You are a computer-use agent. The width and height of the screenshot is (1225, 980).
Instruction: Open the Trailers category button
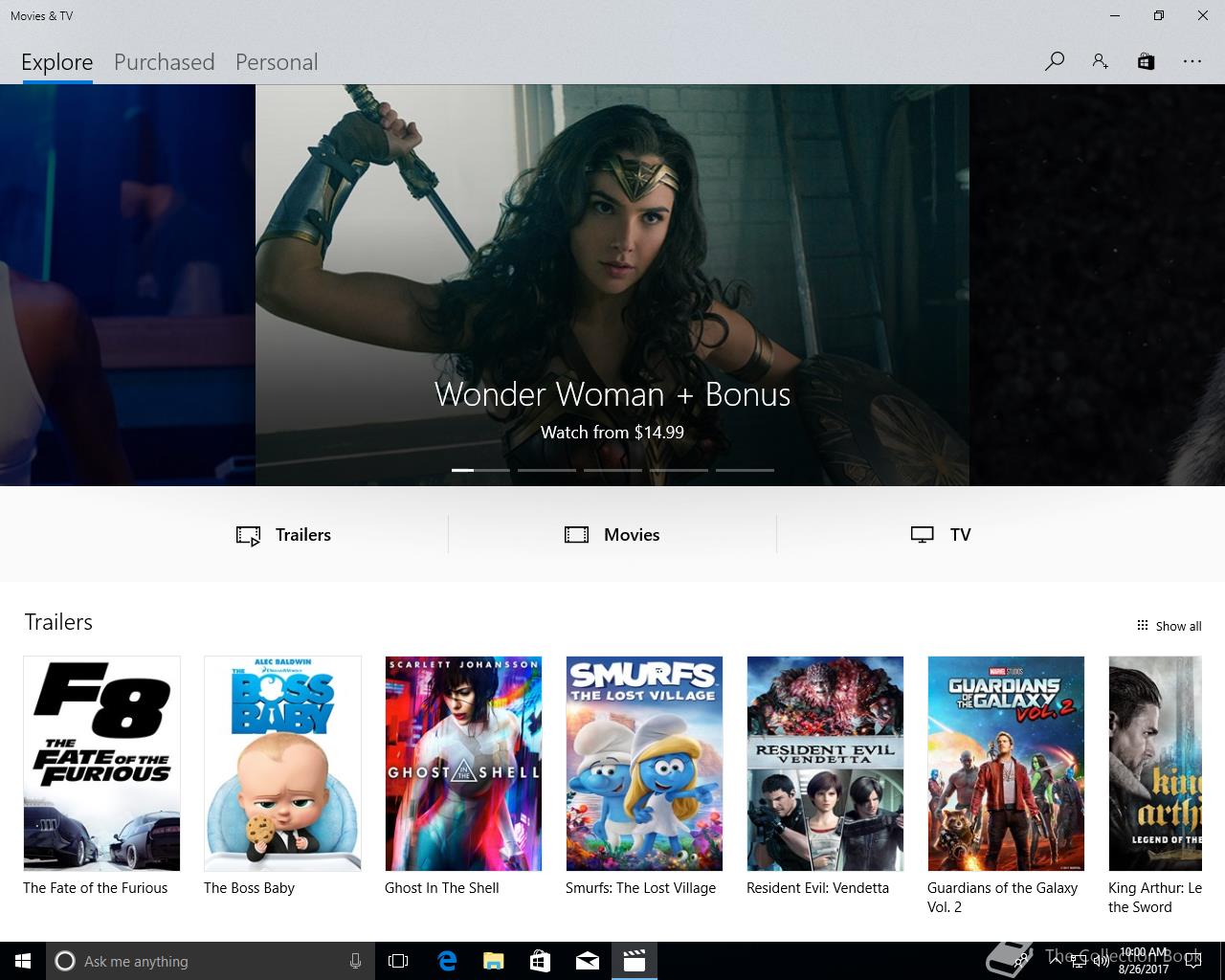283,535
